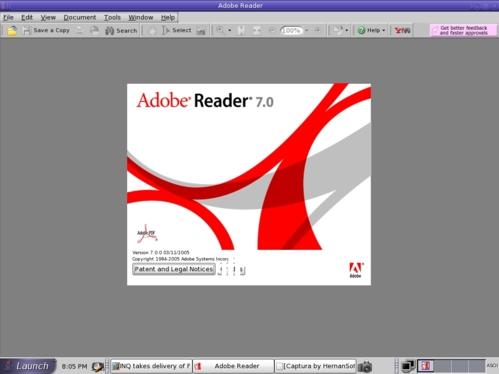Activate the Select text tool
Screen dimensions: 499x374
click(177, 30)
